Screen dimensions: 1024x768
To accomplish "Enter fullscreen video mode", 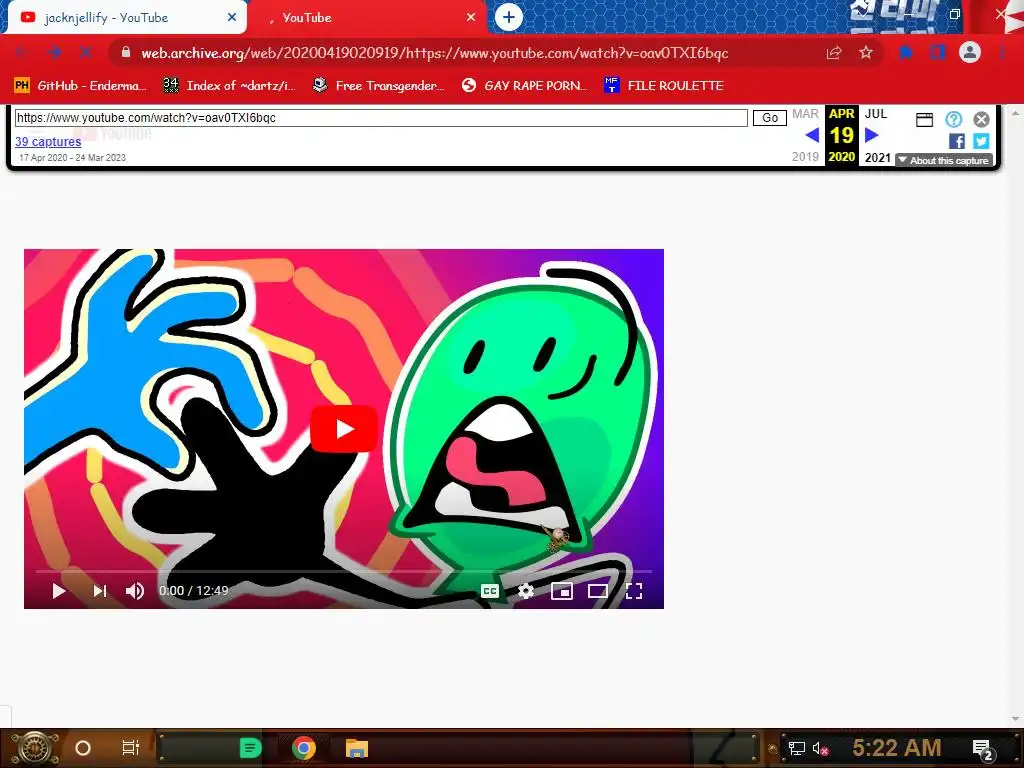I will coord(633,591).
